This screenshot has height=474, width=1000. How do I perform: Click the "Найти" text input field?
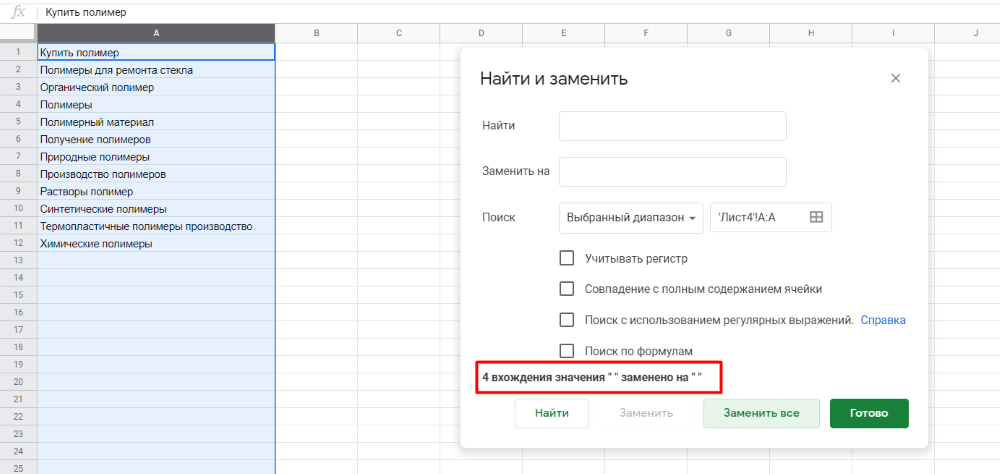[672, 126]
